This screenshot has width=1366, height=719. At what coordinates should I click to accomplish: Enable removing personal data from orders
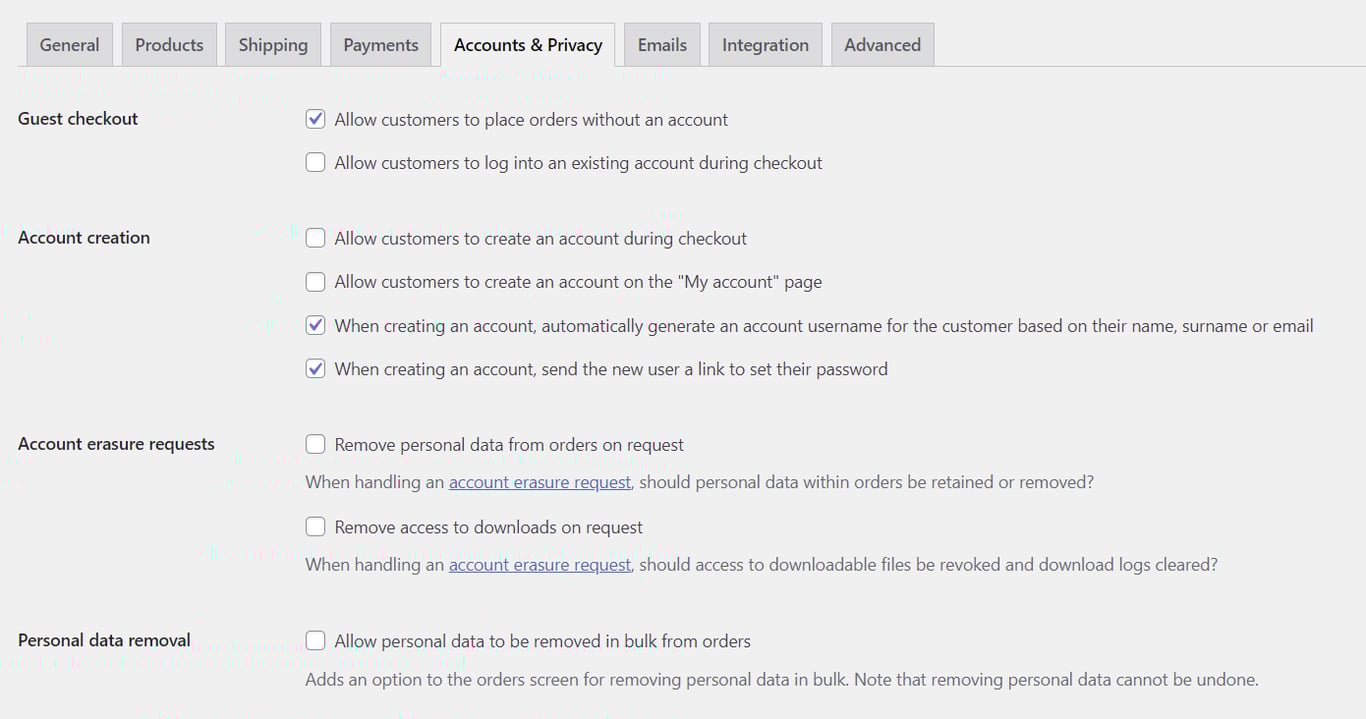(315, 443)
